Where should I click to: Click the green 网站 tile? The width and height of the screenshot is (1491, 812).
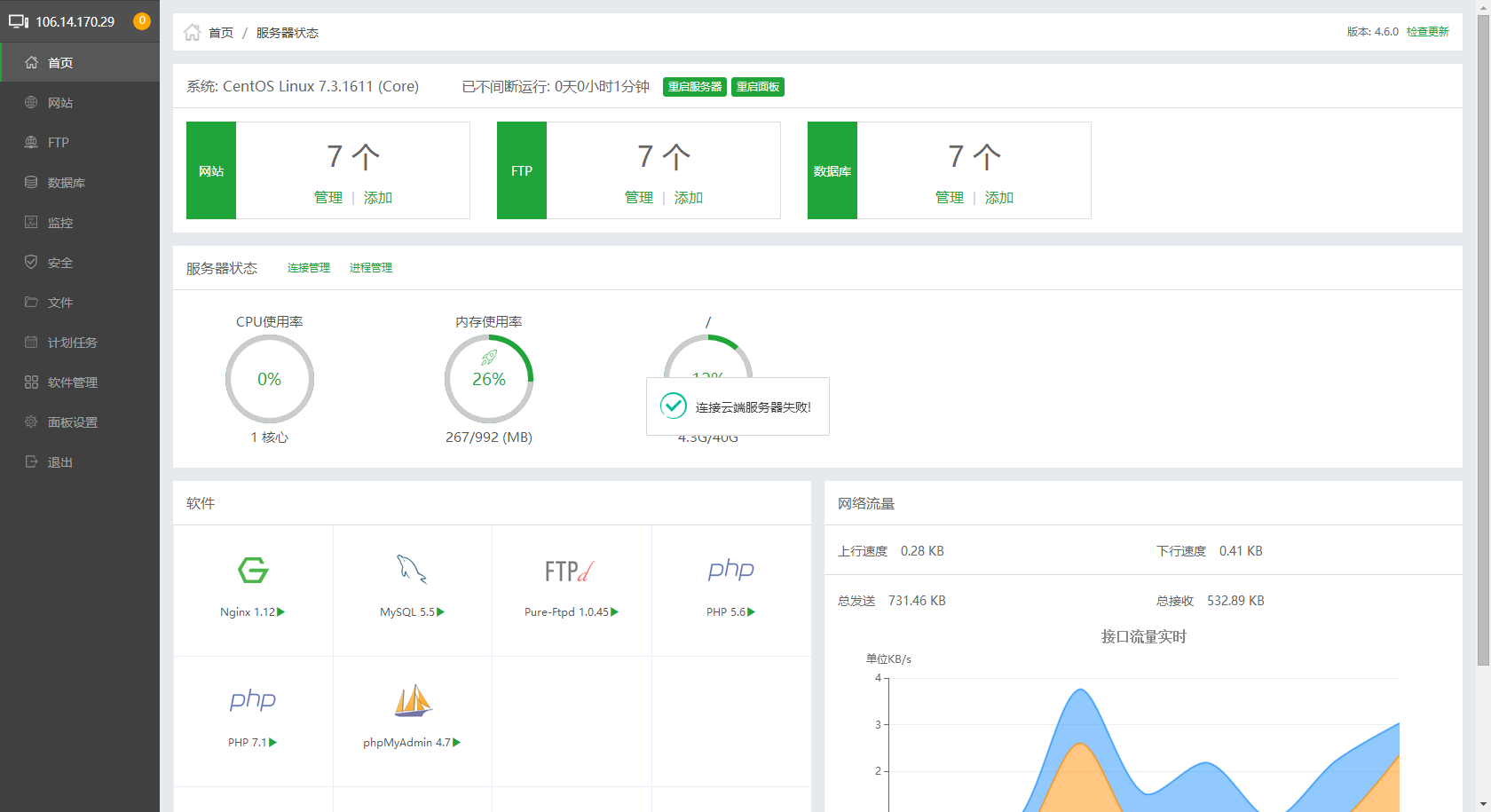[x=211, y=170]
